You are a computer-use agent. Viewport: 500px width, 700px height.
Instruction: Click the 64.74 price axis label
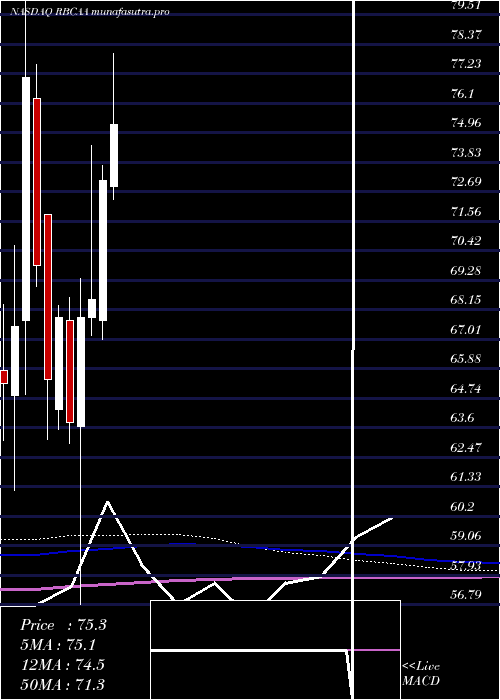466,389
